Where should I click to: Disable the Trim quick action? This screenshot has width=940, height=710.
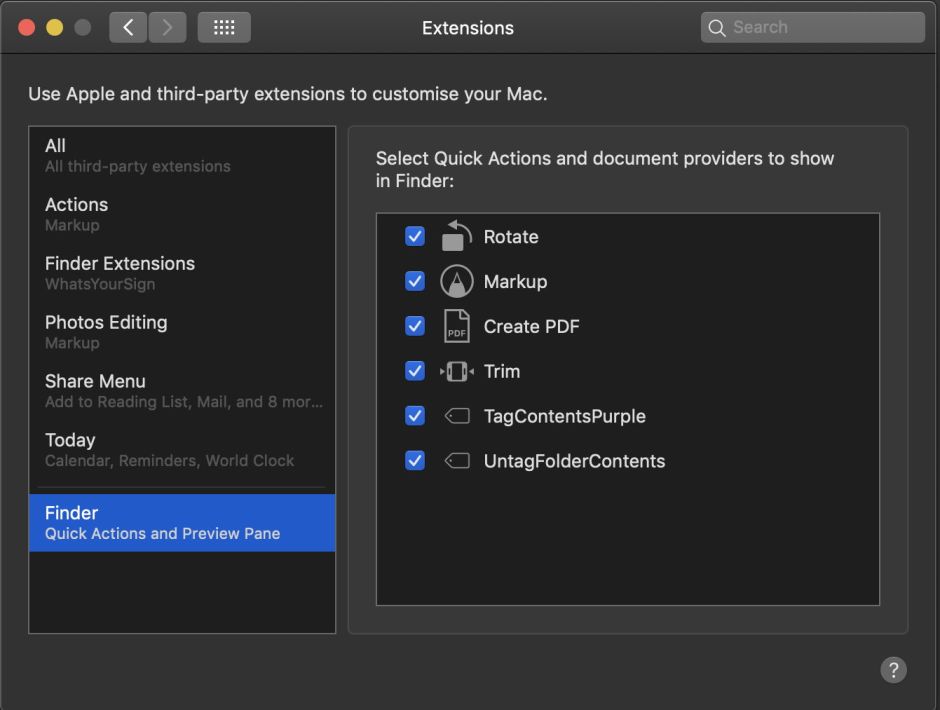pyautogui.click(x=414, y=371)
